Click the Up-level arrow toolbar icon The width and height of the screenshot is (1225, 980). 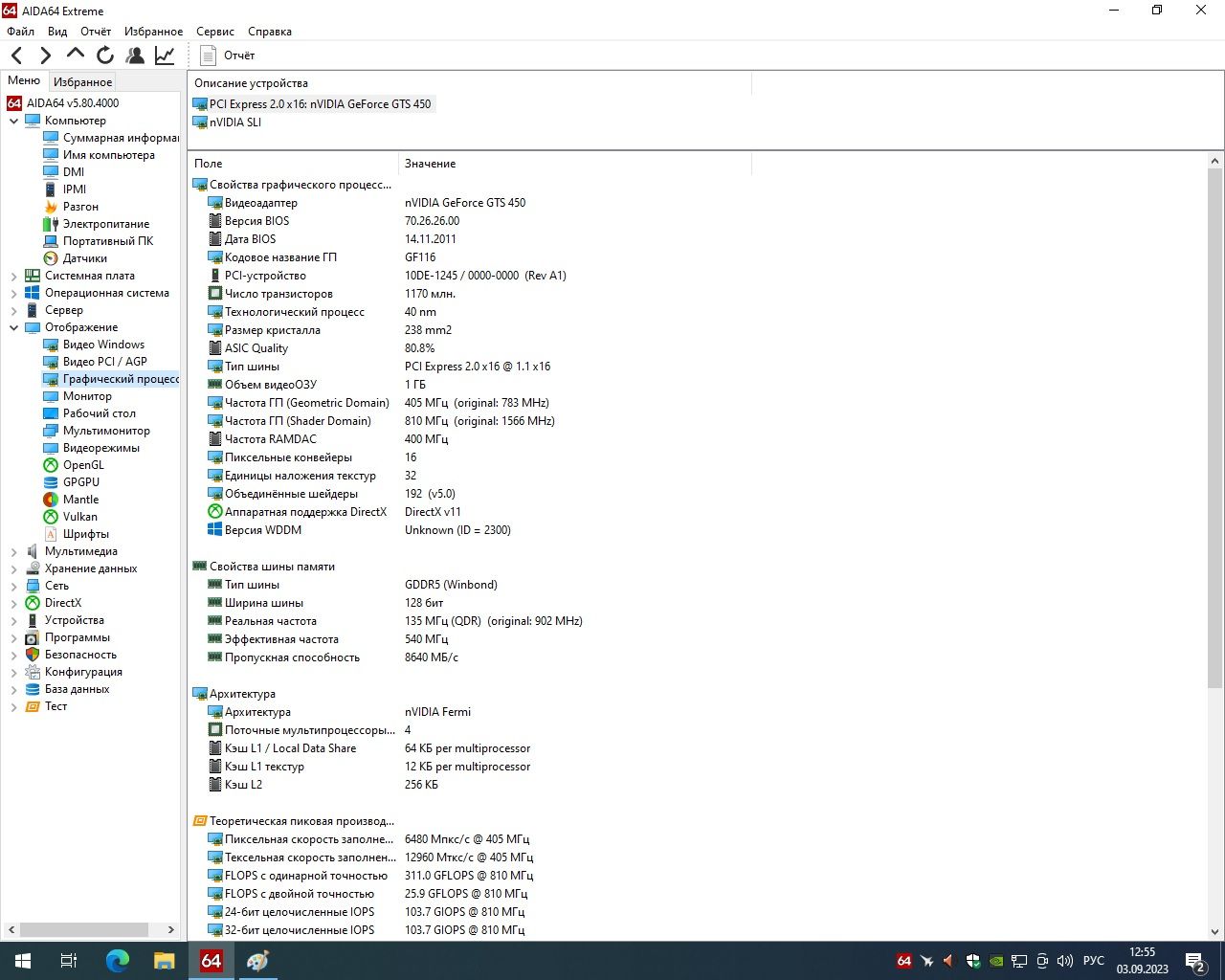[75, 56]
